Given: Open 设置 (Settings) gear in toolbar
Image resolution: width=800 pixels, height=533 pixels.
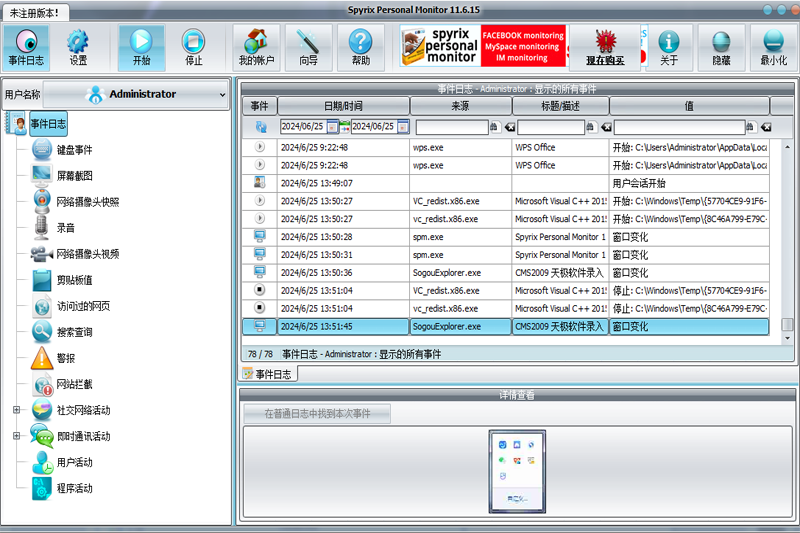Looking at the screenshot, I should pyautogui.click(x=78, y=47).
